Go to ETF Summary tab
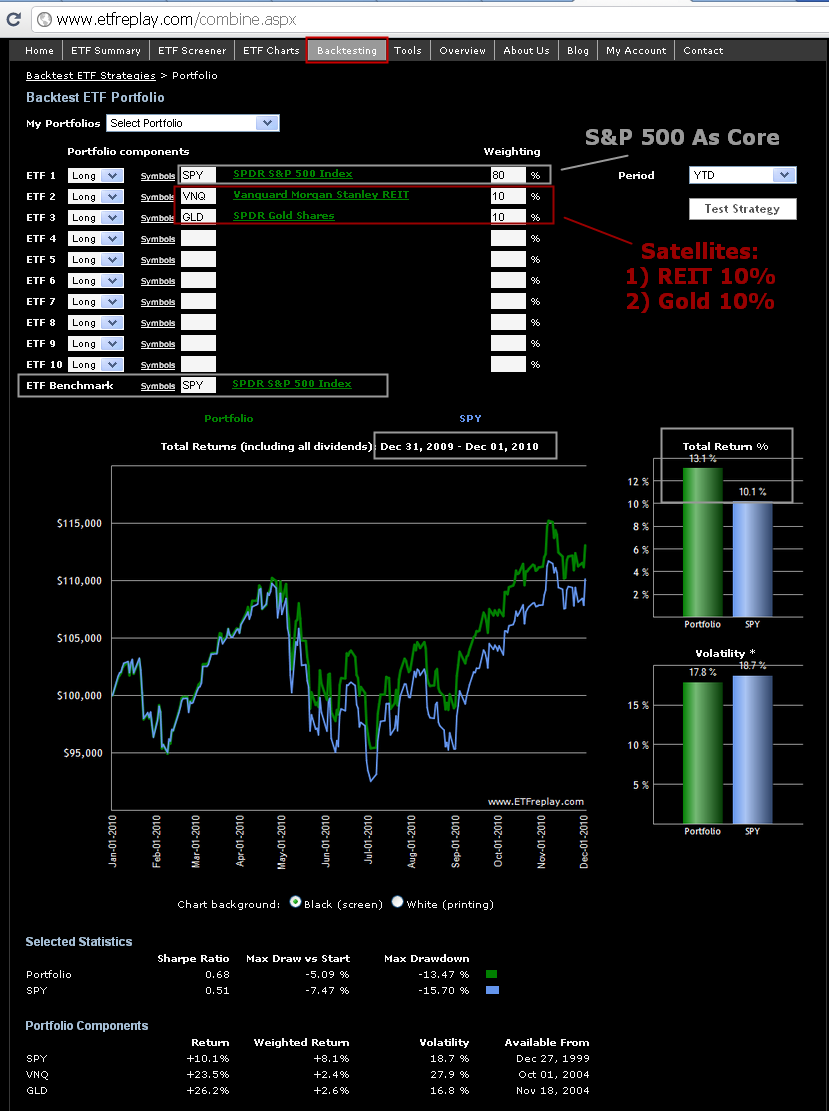This screenshot has width=829, height=1111. (x=106, y=50)
